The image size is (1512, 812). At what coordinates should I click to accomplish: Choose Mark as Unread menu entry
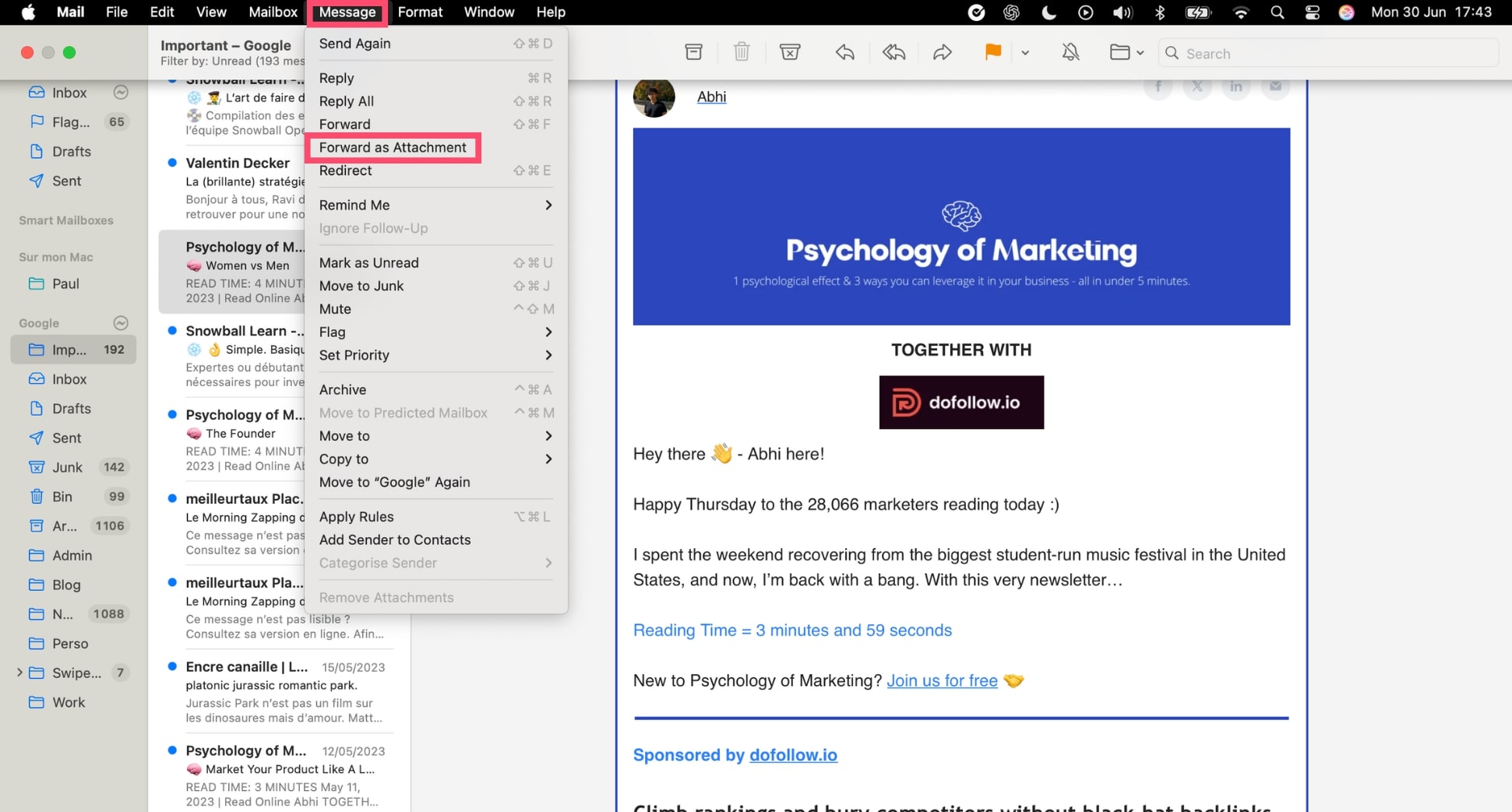click(435, 262)
